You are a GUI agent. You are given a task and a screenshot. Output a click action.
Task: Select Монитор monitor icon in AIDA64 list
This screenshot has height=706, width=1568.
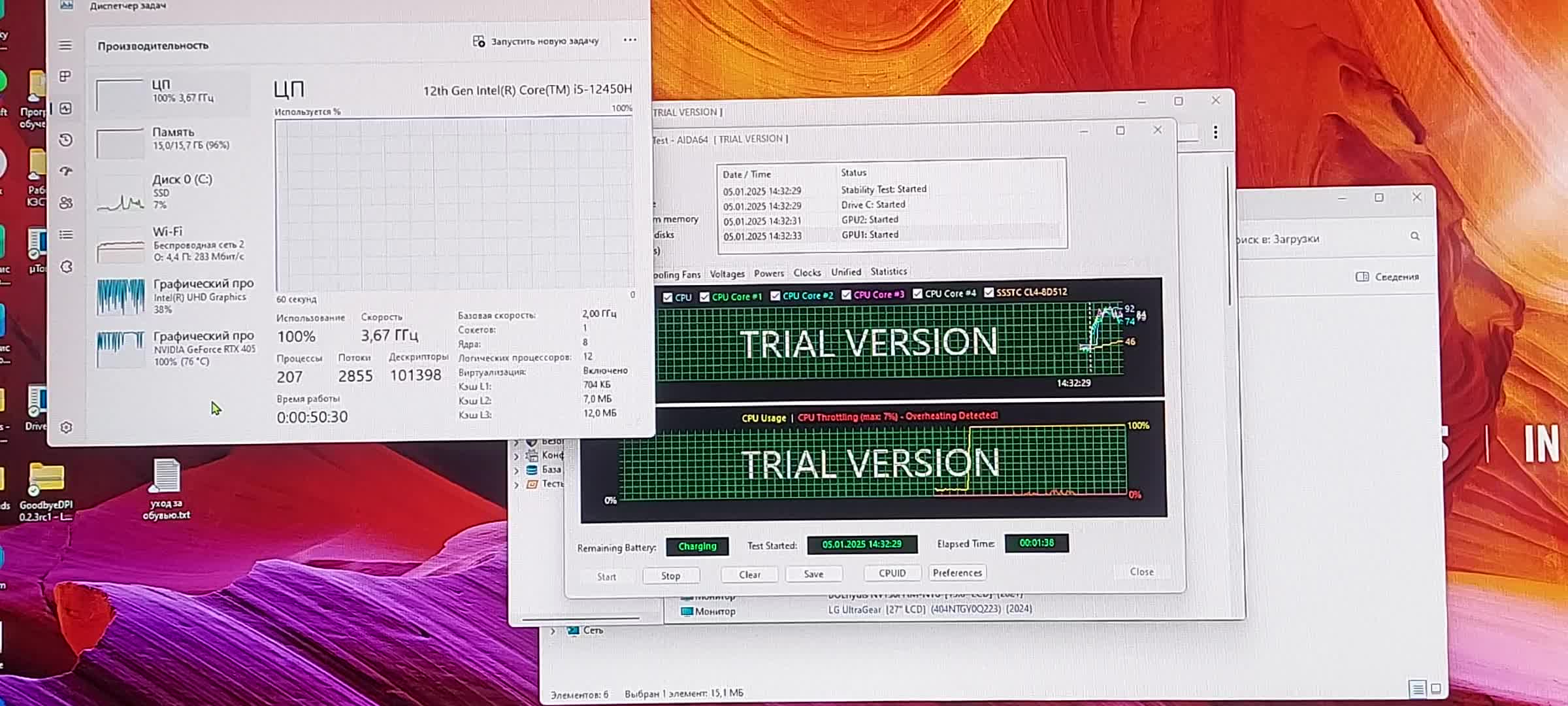tap(687, 611)
